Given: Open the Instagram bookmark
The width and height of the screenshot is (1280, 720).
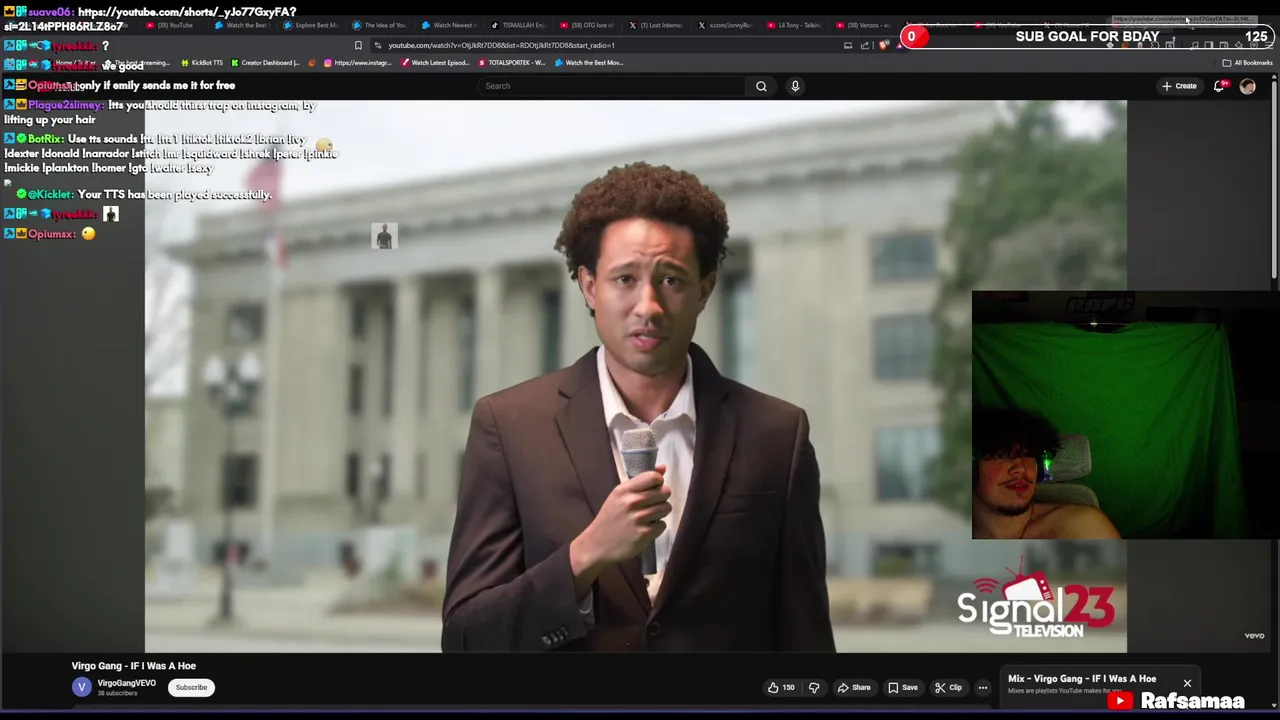Looking at the screenshot, I should tap(358, 63).
